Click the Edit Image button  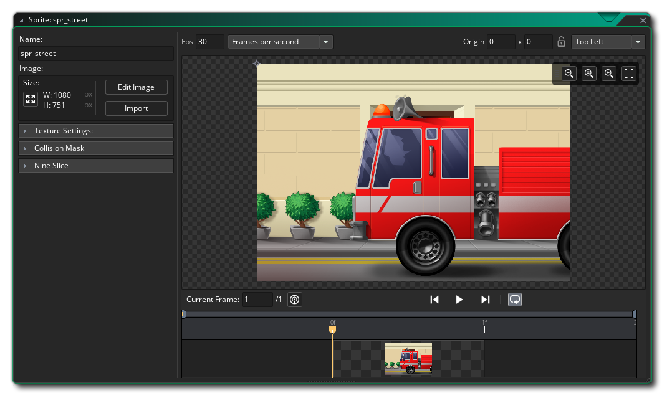click(136, 87)
